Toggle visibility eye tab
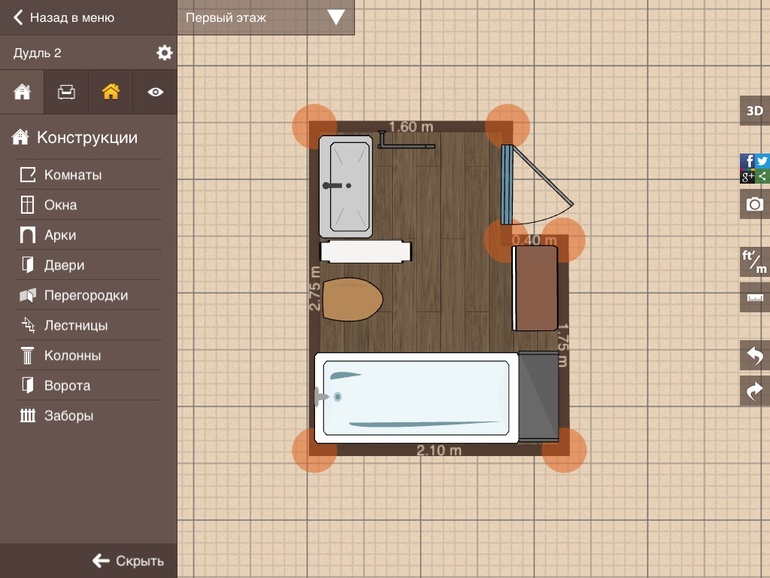 pos(155,92)
